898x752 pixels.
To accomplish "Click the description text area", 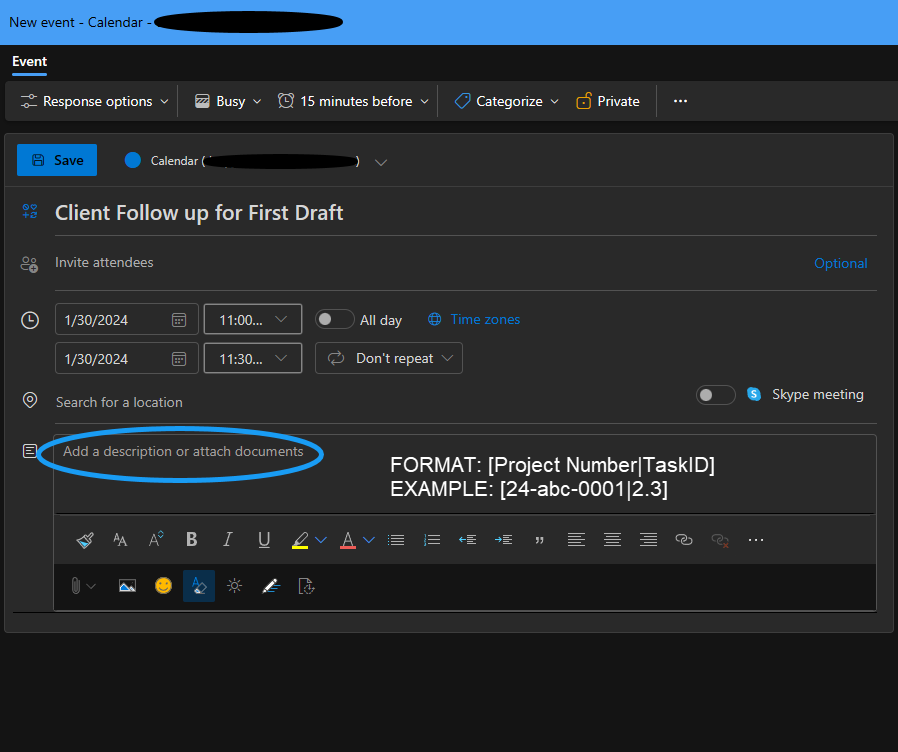I will (464, 474).
